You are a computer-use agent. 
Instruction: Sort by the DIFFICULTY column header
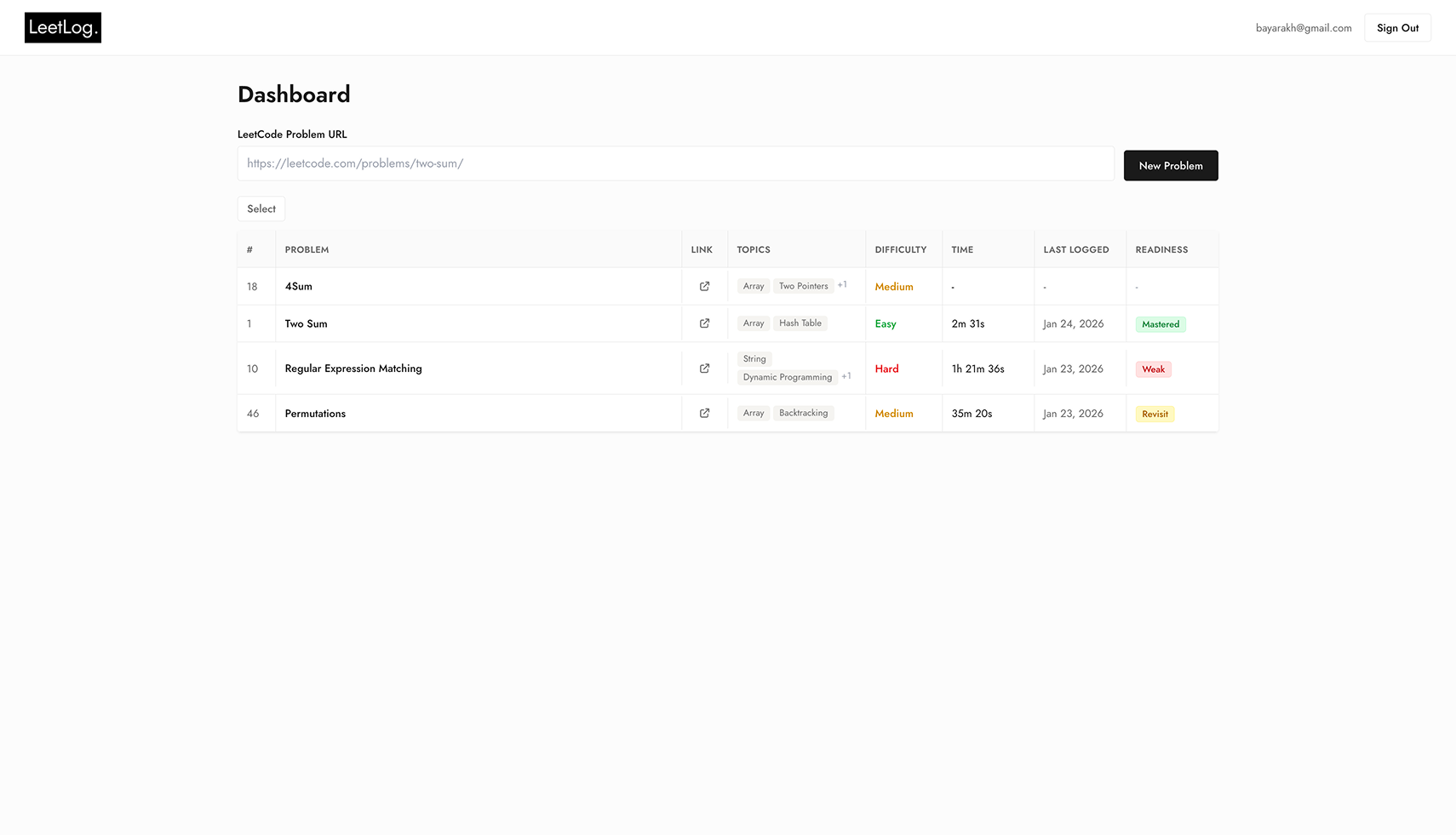901,249
